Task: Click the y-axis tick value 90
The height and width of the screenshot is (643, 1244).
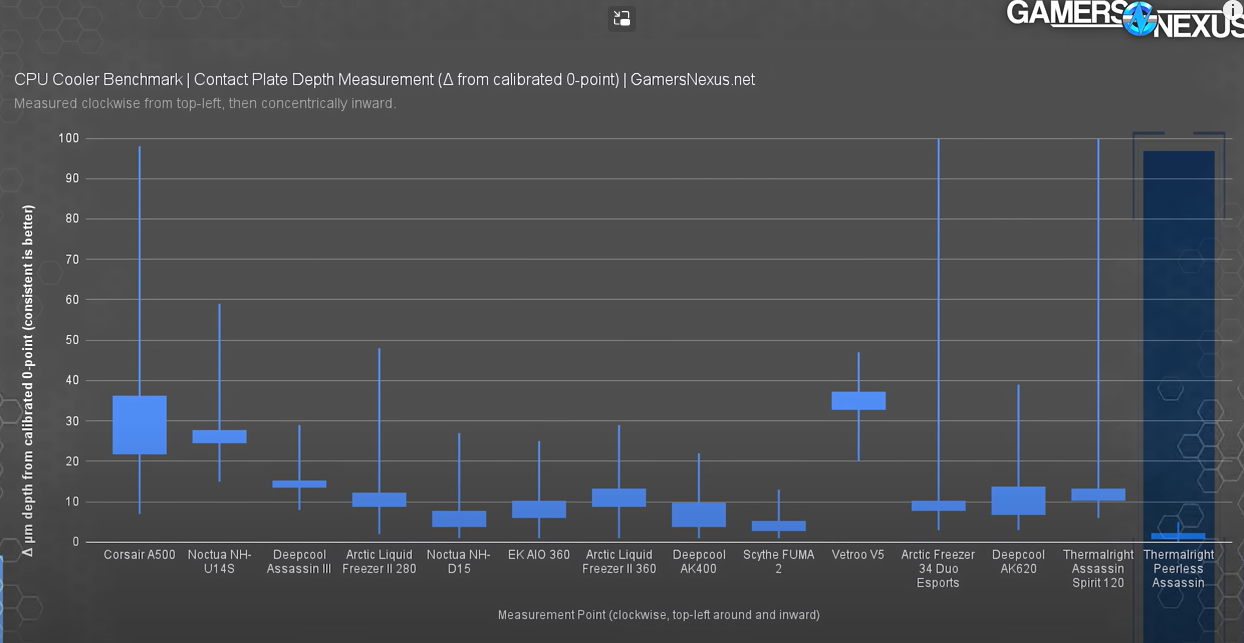Action: pyautogui.click(x=72, y=178)
